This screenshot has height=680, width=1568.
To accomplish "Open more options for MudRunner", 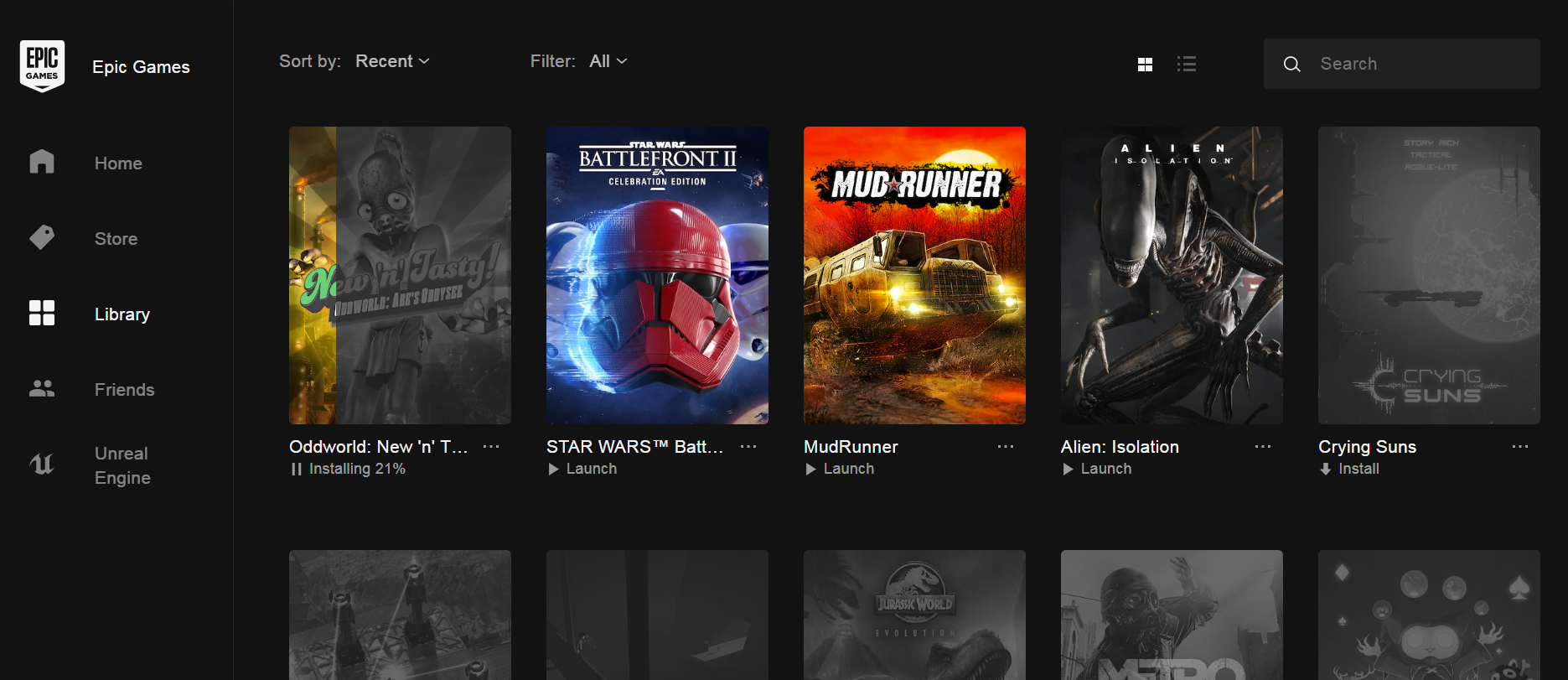I will 1005,447.
